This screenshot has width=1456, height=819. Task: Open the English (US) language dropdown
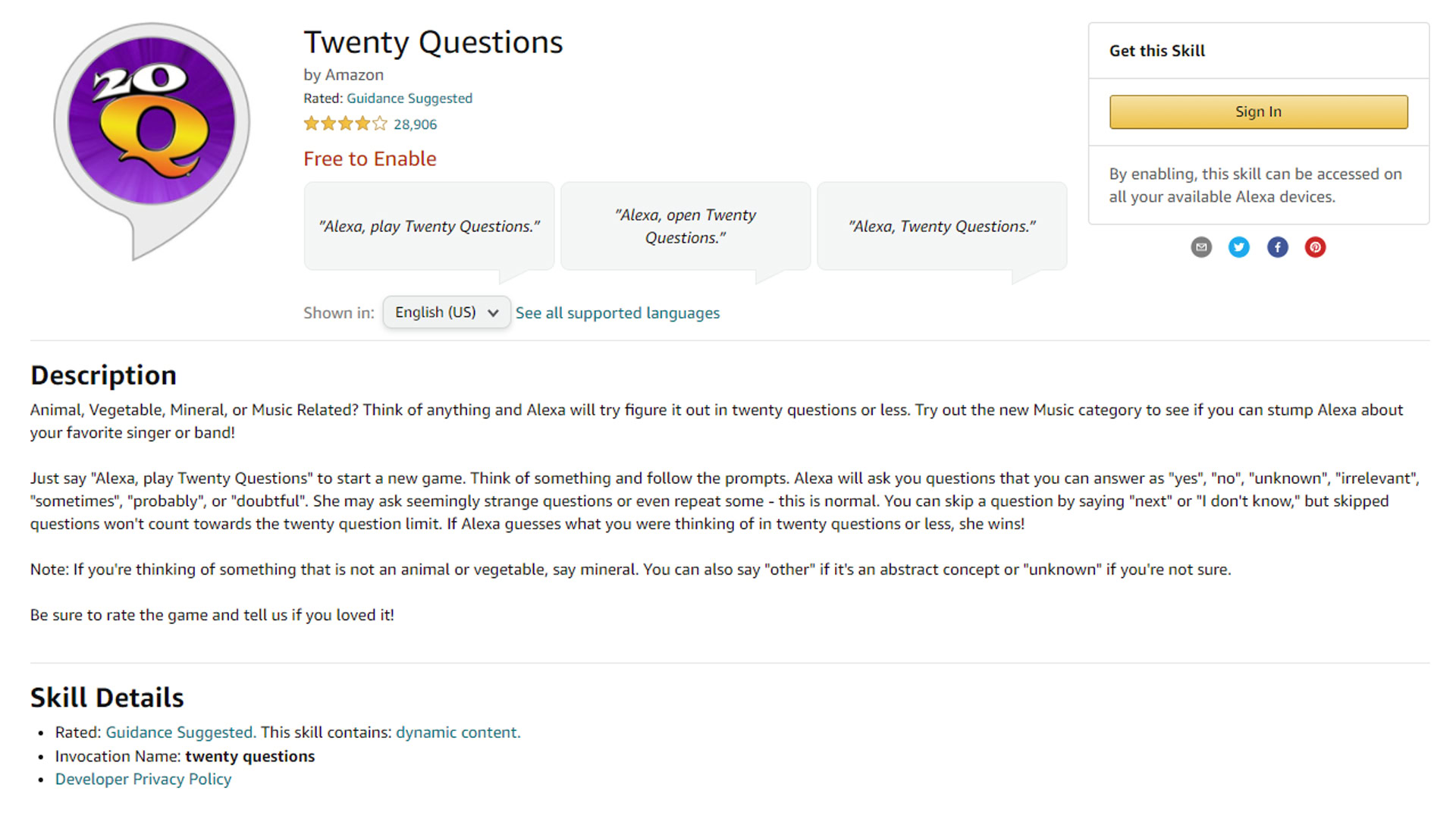click(446, 312)
